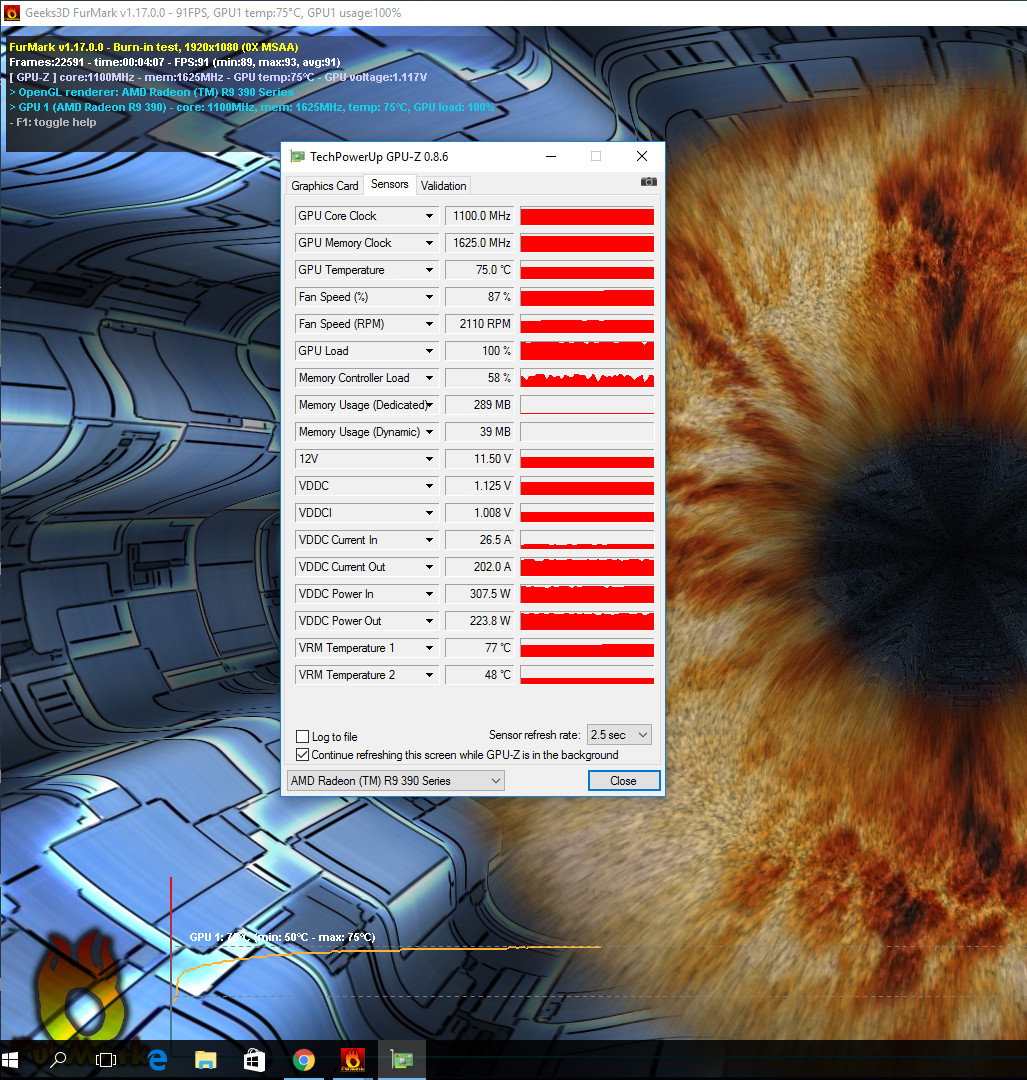The width and height of the screenshot is (1027, 1080).
Task: Open VDDC Power Out dropdown
Action: coord(429,621)
